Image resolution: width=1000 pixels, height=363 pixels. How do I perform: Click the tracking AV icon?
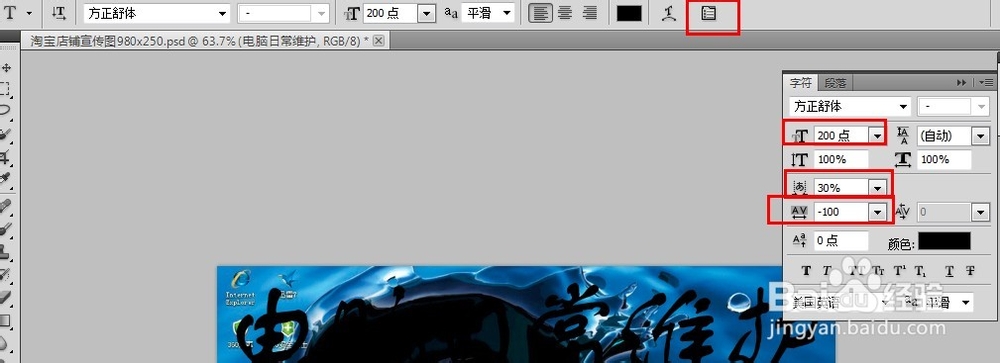(x=800, y=212)
